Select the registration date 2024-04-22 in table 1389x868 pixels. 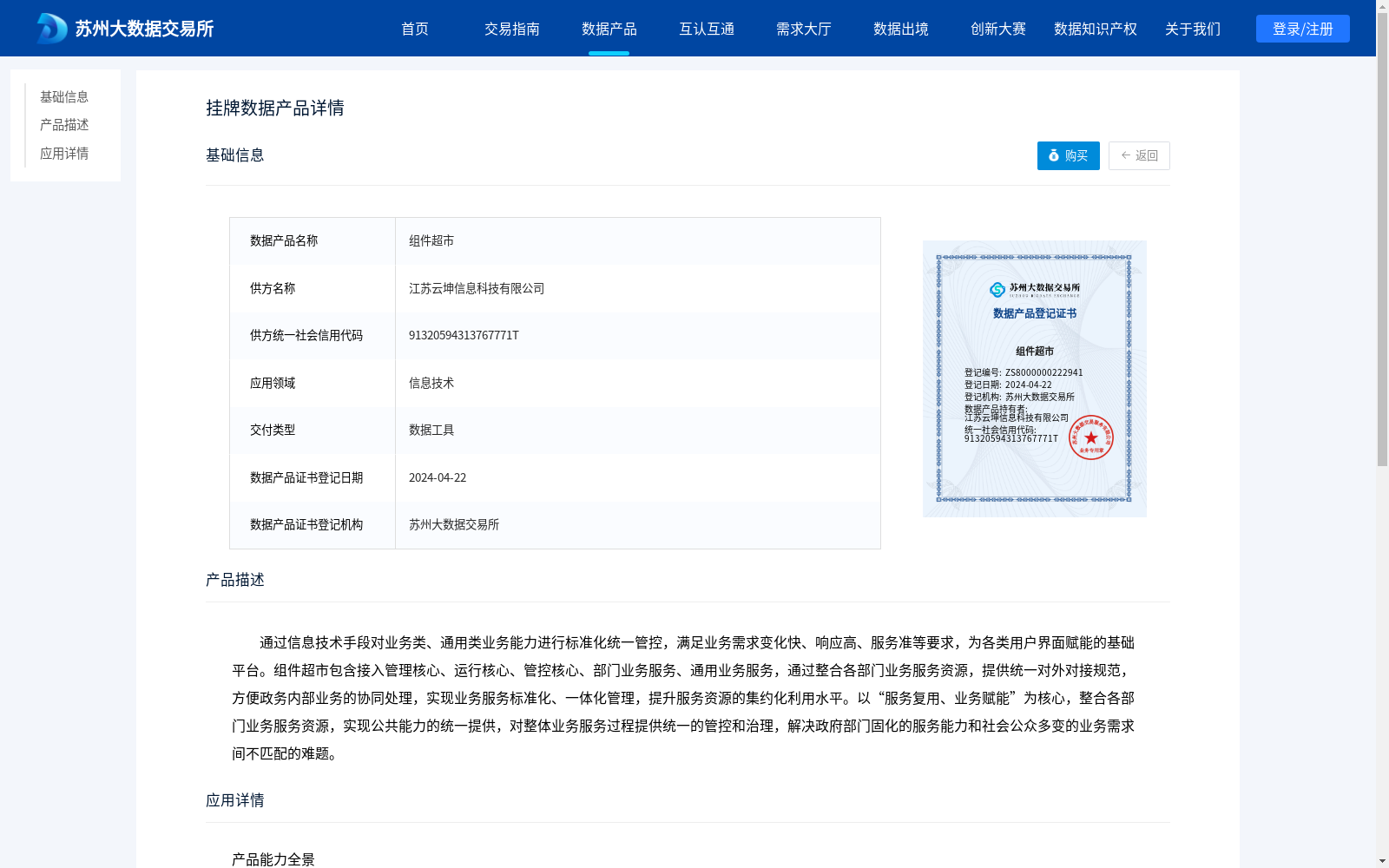[x=438, y=477]
